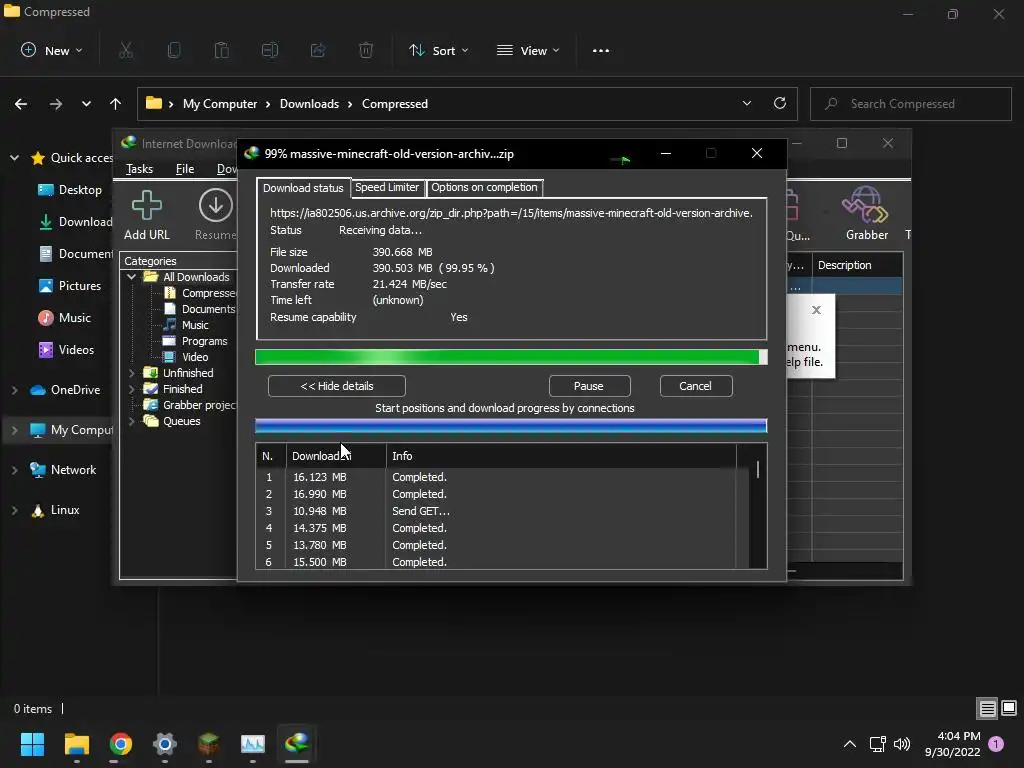The height and width of the screenshot is (768, 1024).
Task: Click the Paste icon in File Explorer toolbar
Action: [x=221, y=50]
